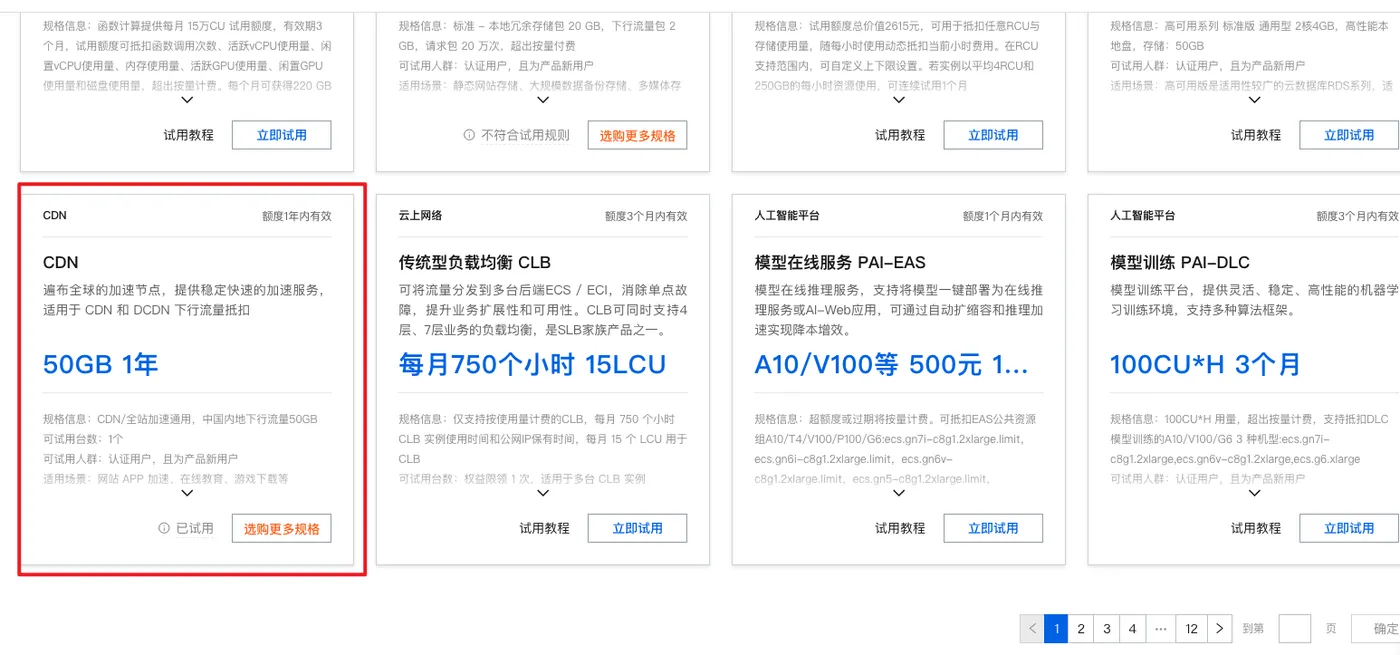Click 选购更多规格 in 本地冗余存储包 card
1400x655 pixels.
point(638,135)
